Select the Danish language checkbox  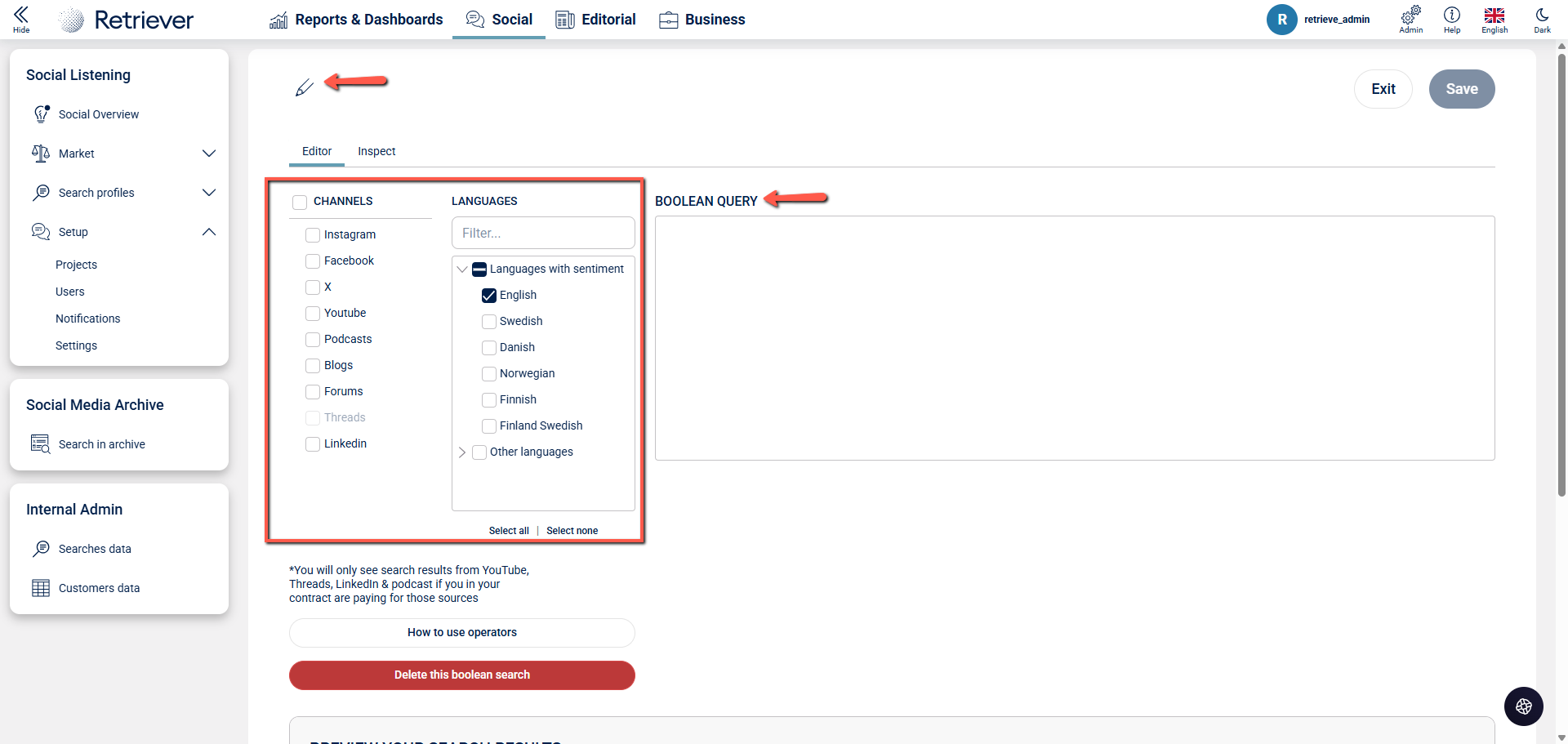489,348
